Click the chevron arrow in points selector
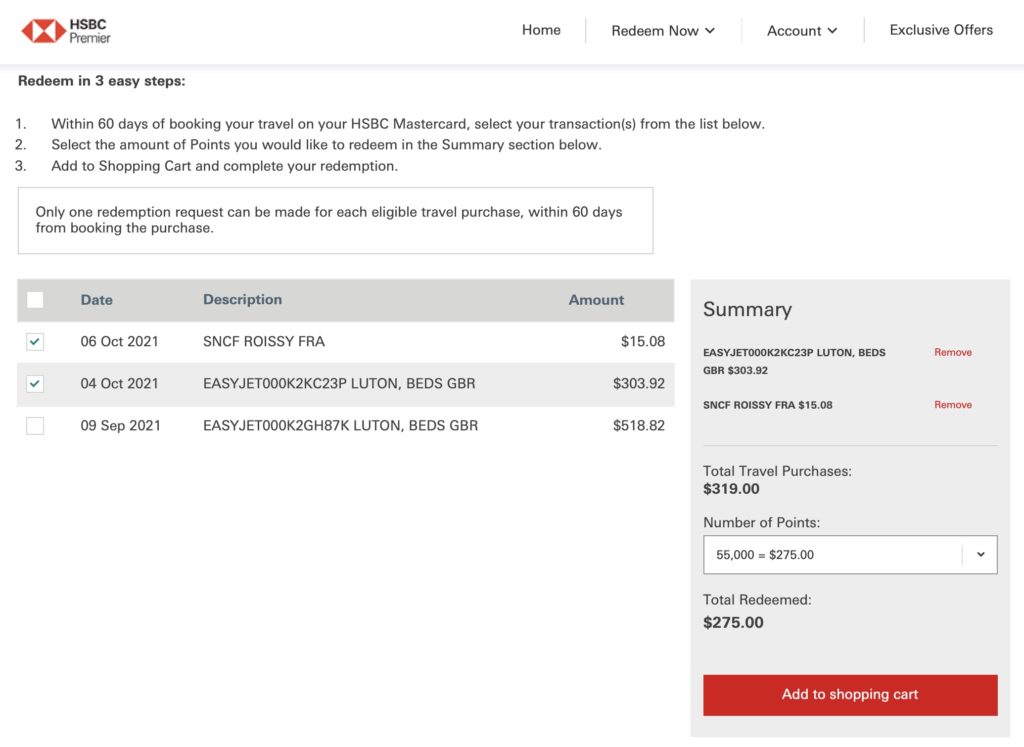This screenshot has width=1024, height=747. point(980,555)
